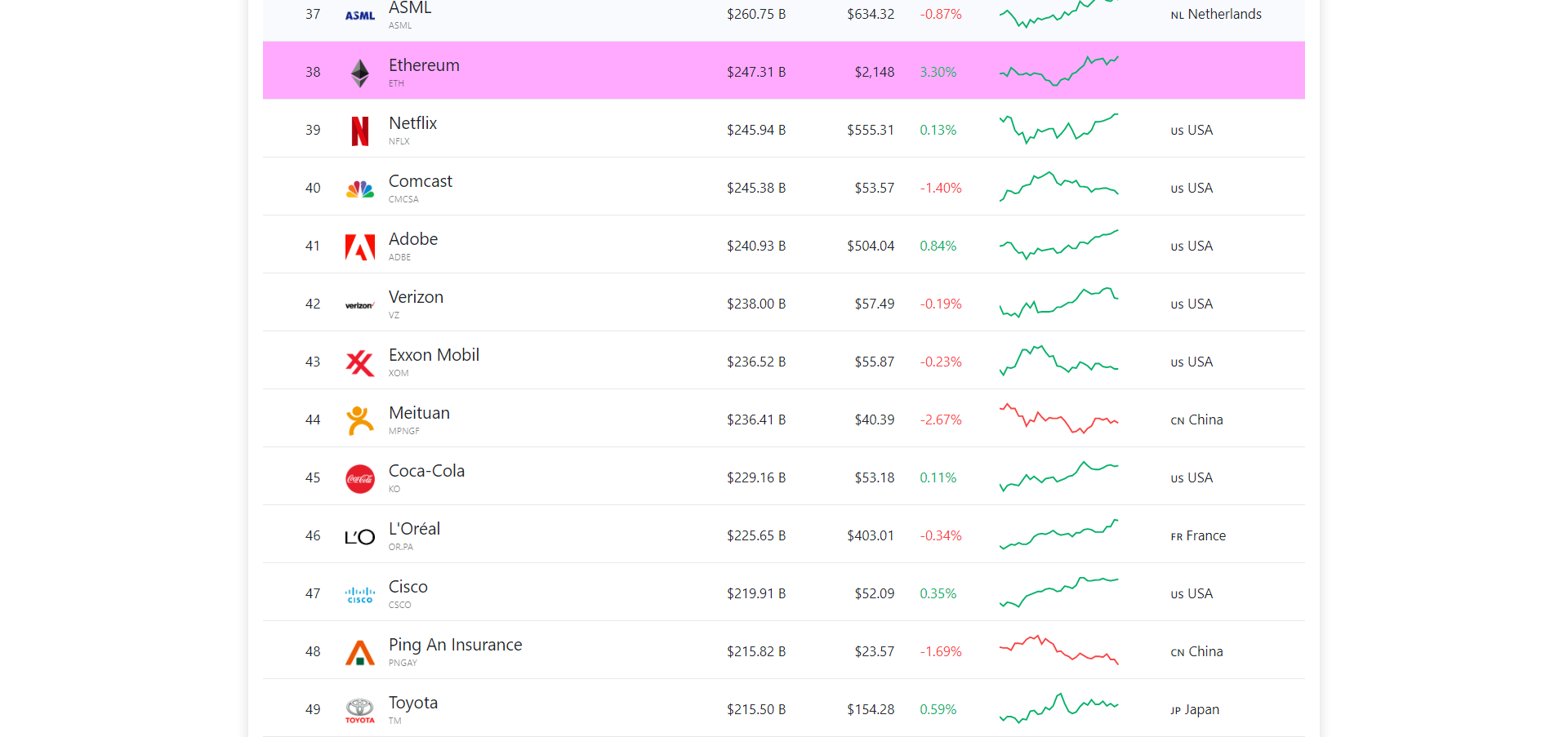Click Cisco market cap $219.91 B
Image resolution: width=1568 pixels, height=737 pixels.
coord(756,593)
